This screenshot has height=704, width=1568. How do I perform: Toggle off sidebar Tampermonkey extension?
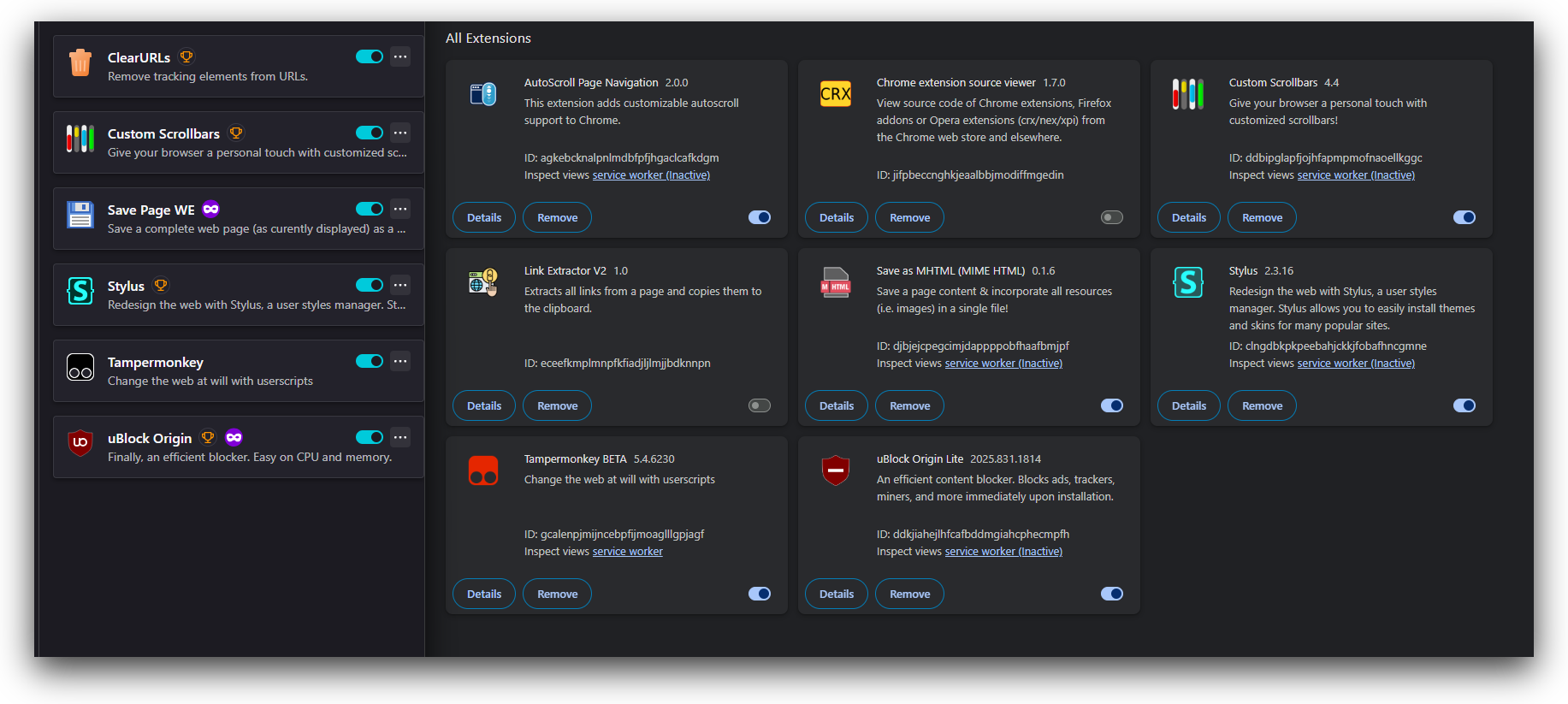[370, 361]
